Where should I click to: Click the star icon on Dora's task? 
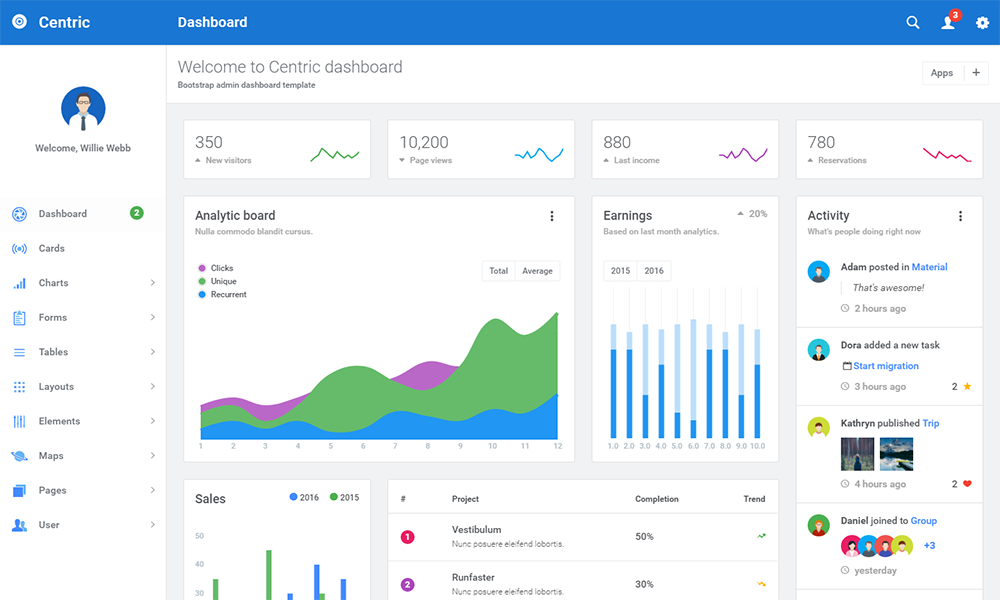coord(967,387)
